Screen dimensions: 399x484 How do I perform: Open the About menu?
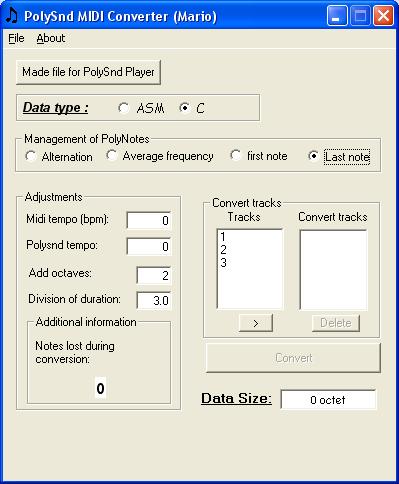[x=51, y=38]
